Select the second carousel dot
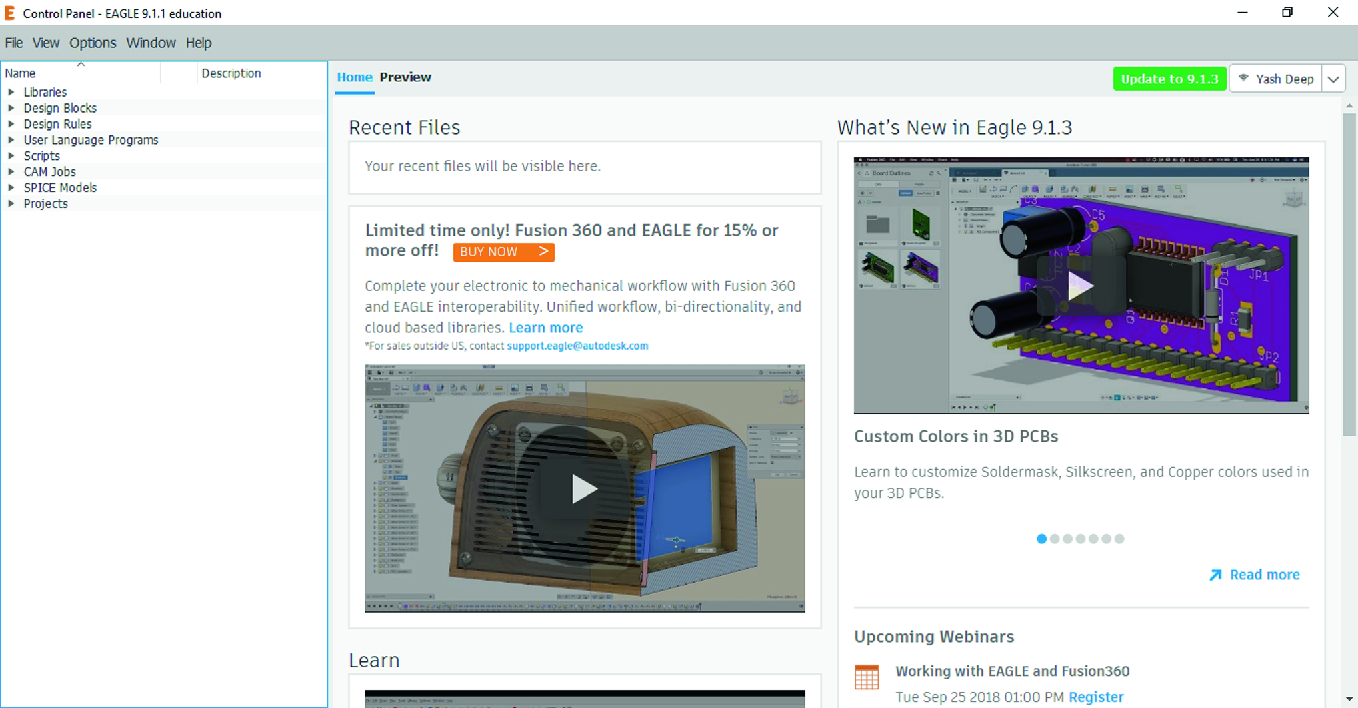1358x708 pixels. [x=1055, y=539]
